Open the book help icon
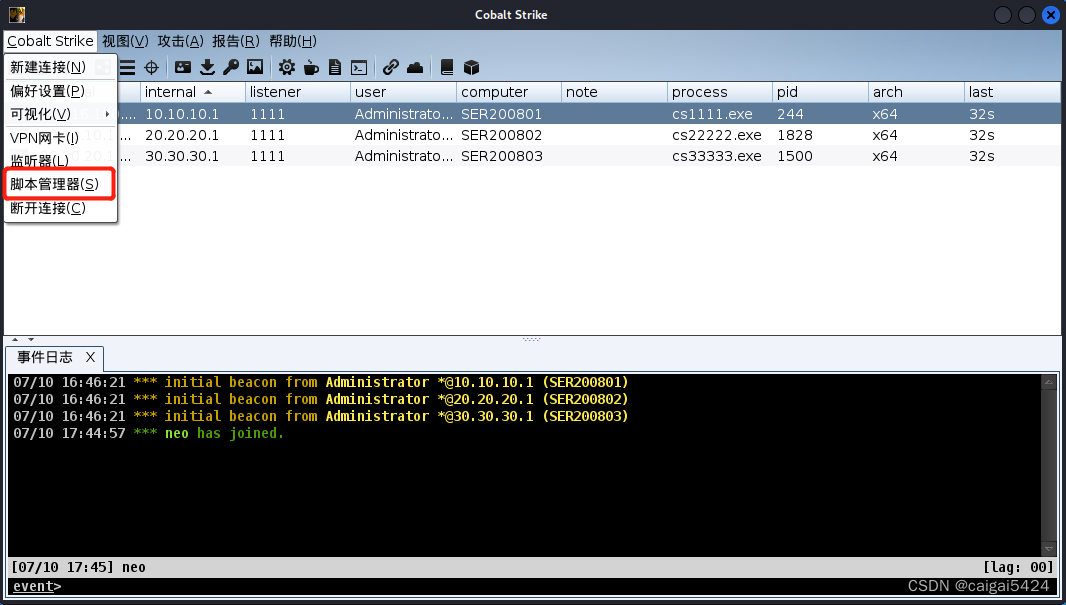 click(447, 67)
